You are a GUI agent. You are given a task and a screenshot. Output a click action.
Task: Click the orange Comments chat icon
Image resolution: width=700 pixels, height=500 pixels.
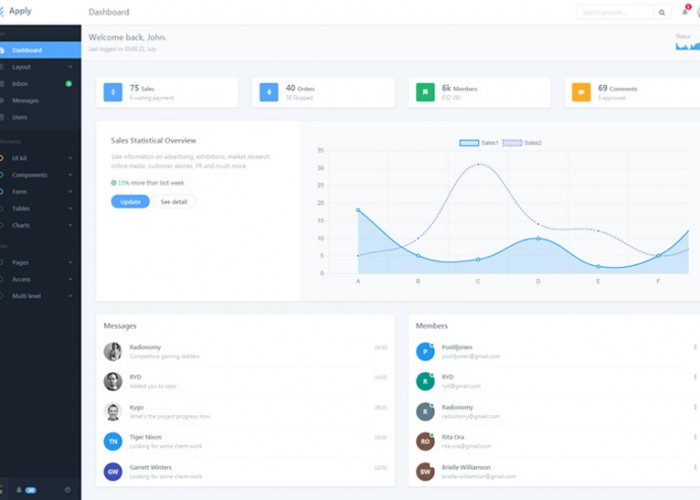581,92
